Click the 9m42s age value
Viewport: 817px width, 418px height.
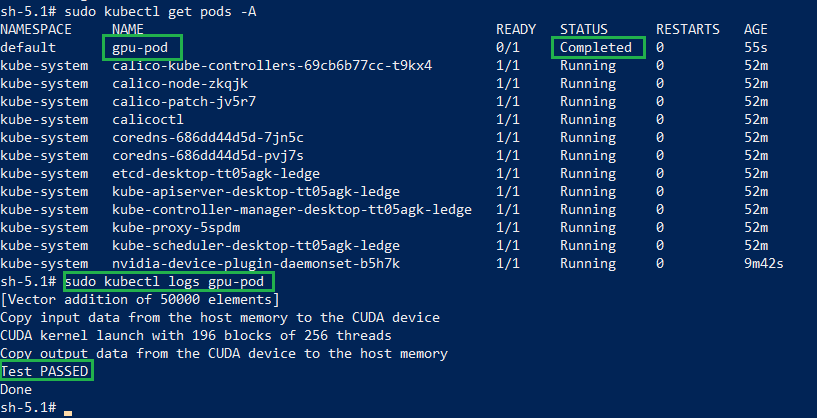[x=763, y=263]
